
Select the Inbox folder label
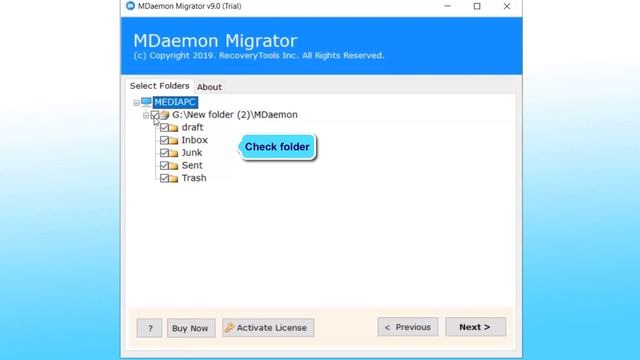click(194, 140)
